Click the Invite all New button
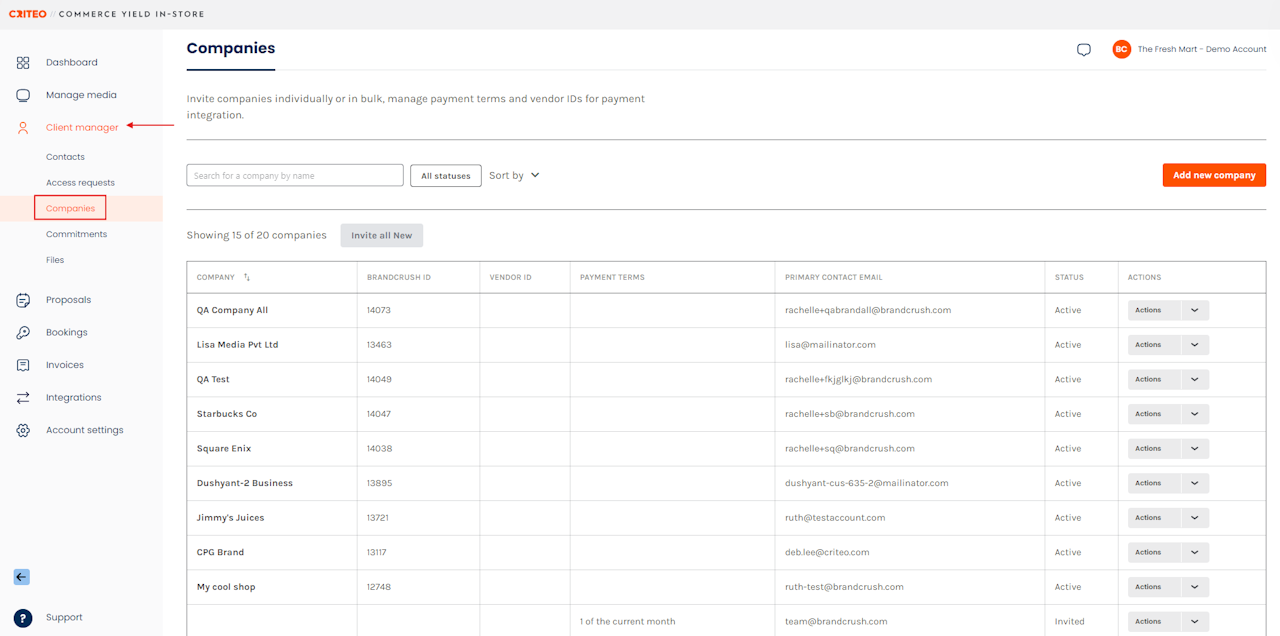The width and height of the screenshot is (1280, 636). [381, 235]
